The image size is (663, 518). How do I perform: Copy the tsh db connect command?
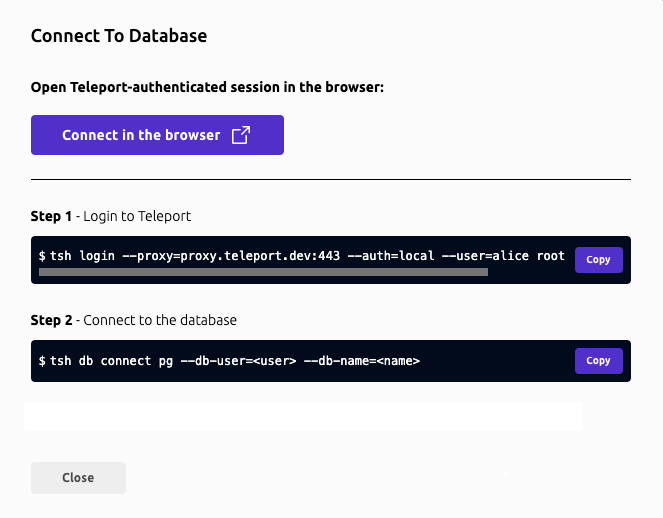tap(598, 361)
